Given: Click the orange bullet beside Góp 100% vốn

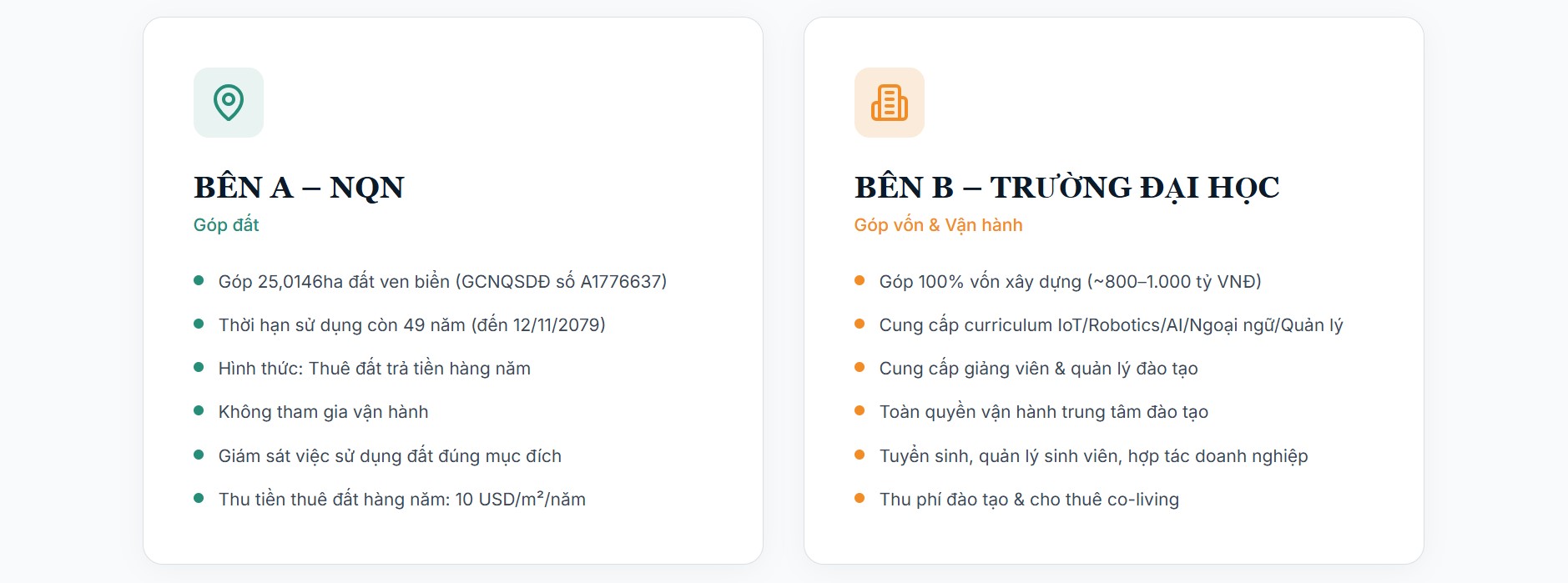Looking at the screenshot, I should click(860, 280).
